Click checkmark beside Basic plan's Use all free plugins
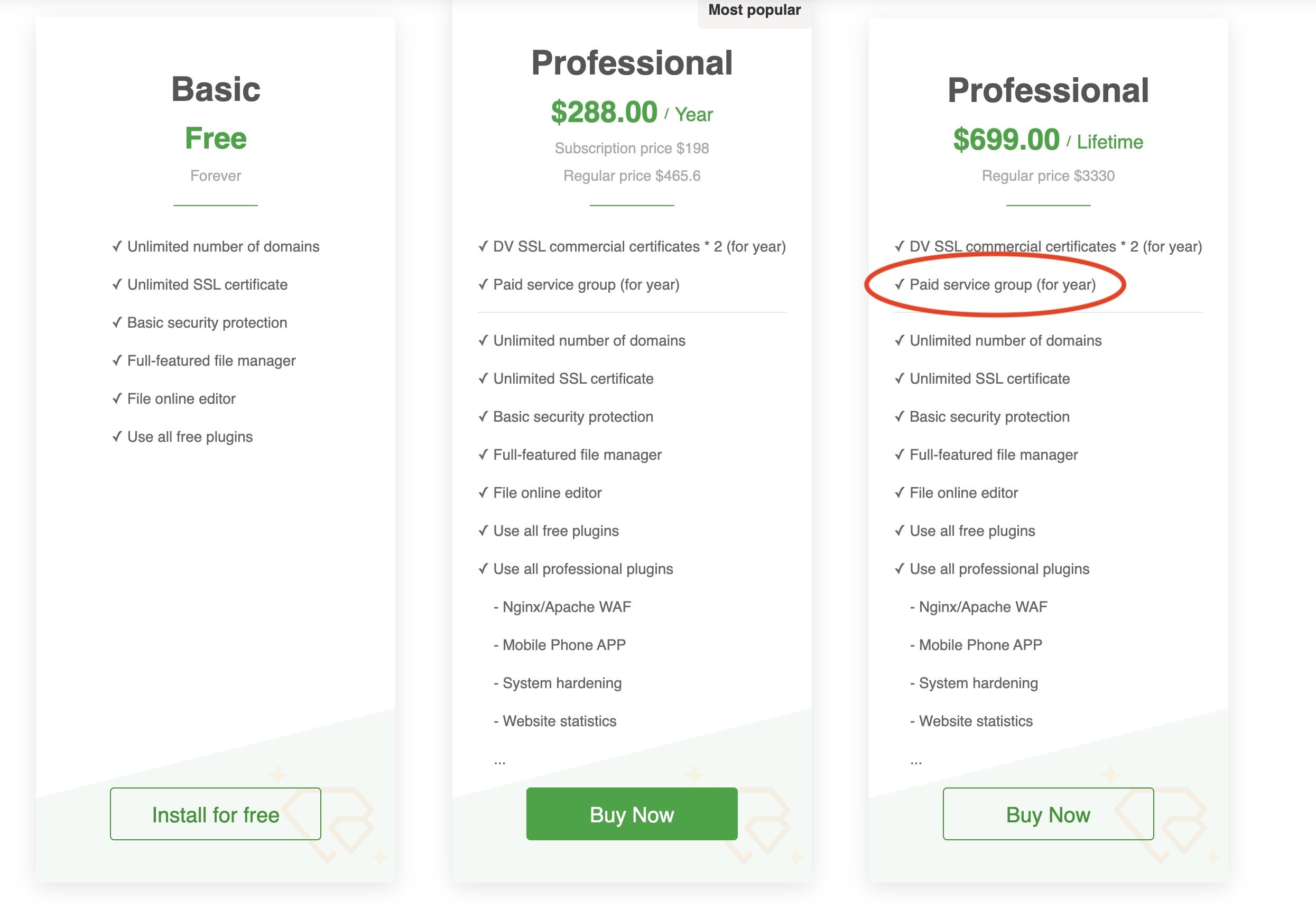This screenshot has width=1316, height=909. pos(117,437)
